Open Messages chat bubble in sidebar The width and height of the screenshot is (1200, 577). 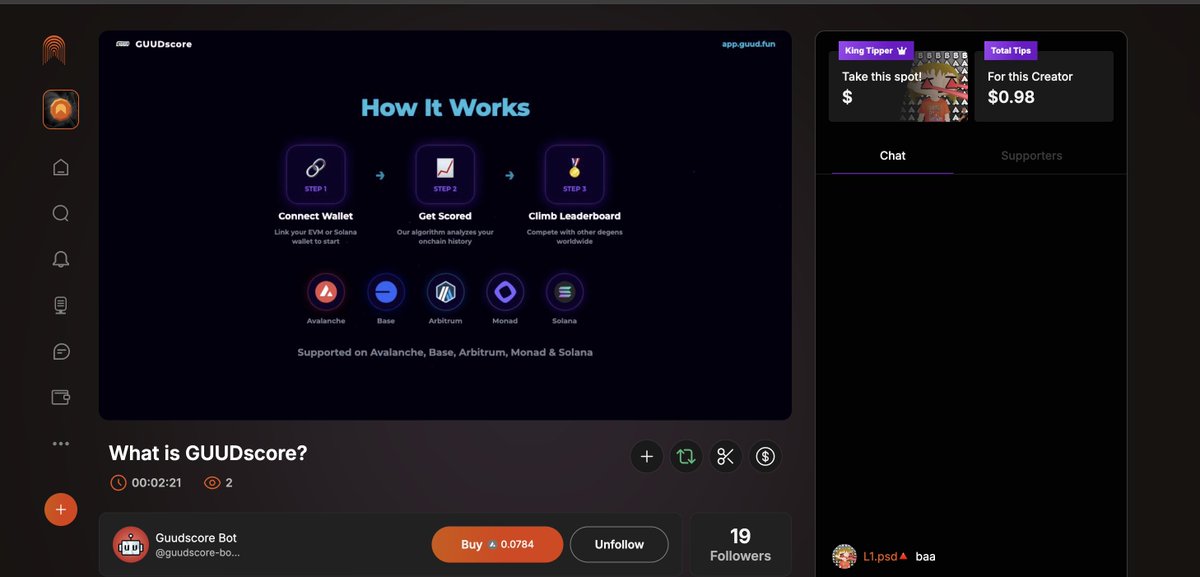pyautogui.click(x=61, y=352)
